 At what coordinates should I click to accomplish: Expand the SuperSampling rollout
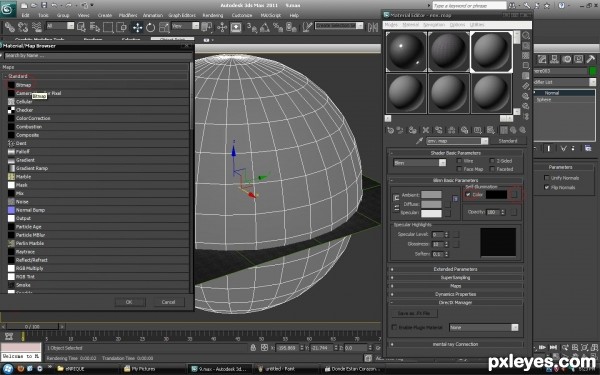[x=455, y=277]
